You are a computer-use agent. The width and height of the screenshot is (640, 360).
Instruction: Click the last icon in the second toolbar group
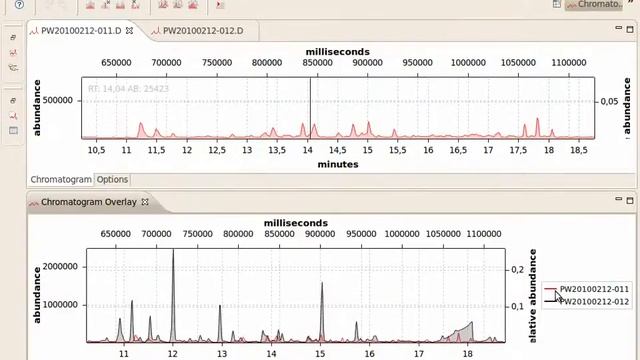[x=193, y=4]
